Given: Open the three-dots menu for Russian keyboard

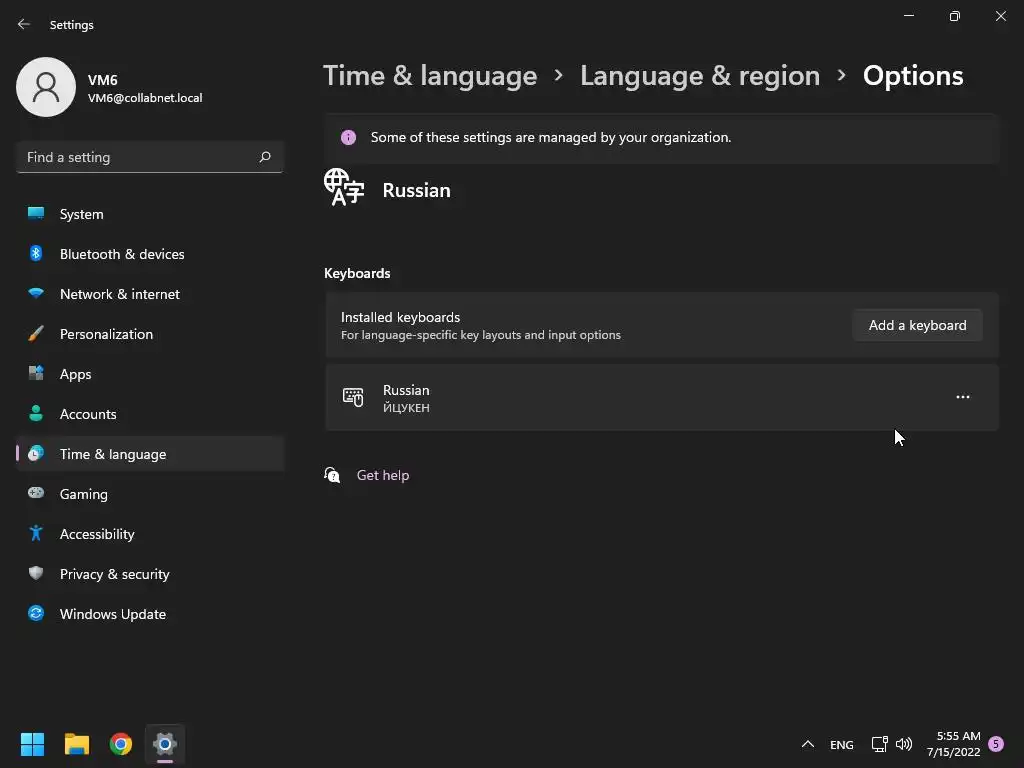Looking at the screenshot, I should [962, 397].
